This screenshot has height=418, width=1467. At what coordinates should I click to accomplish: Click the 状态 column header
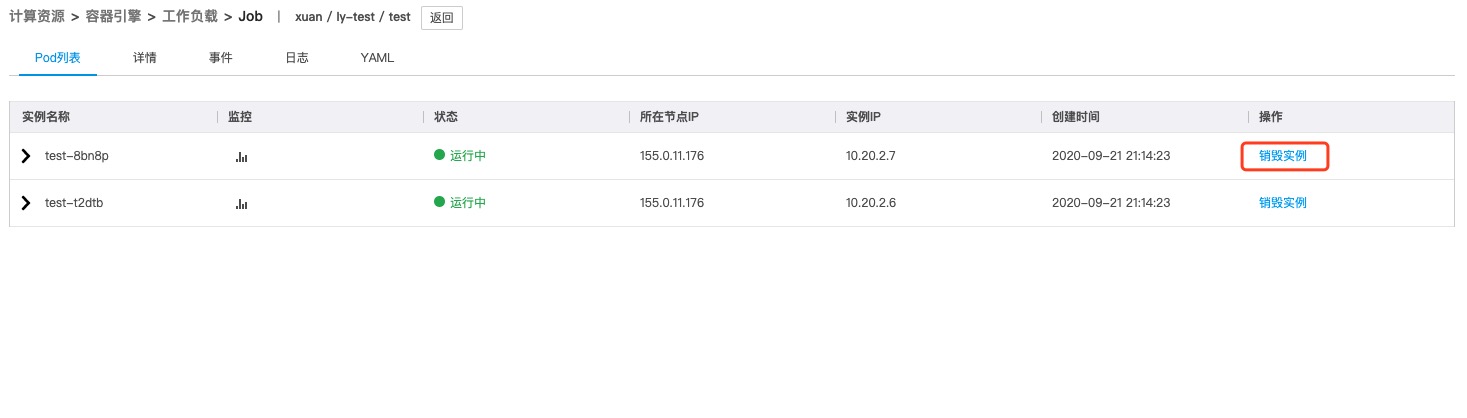[x=446, y=117]
